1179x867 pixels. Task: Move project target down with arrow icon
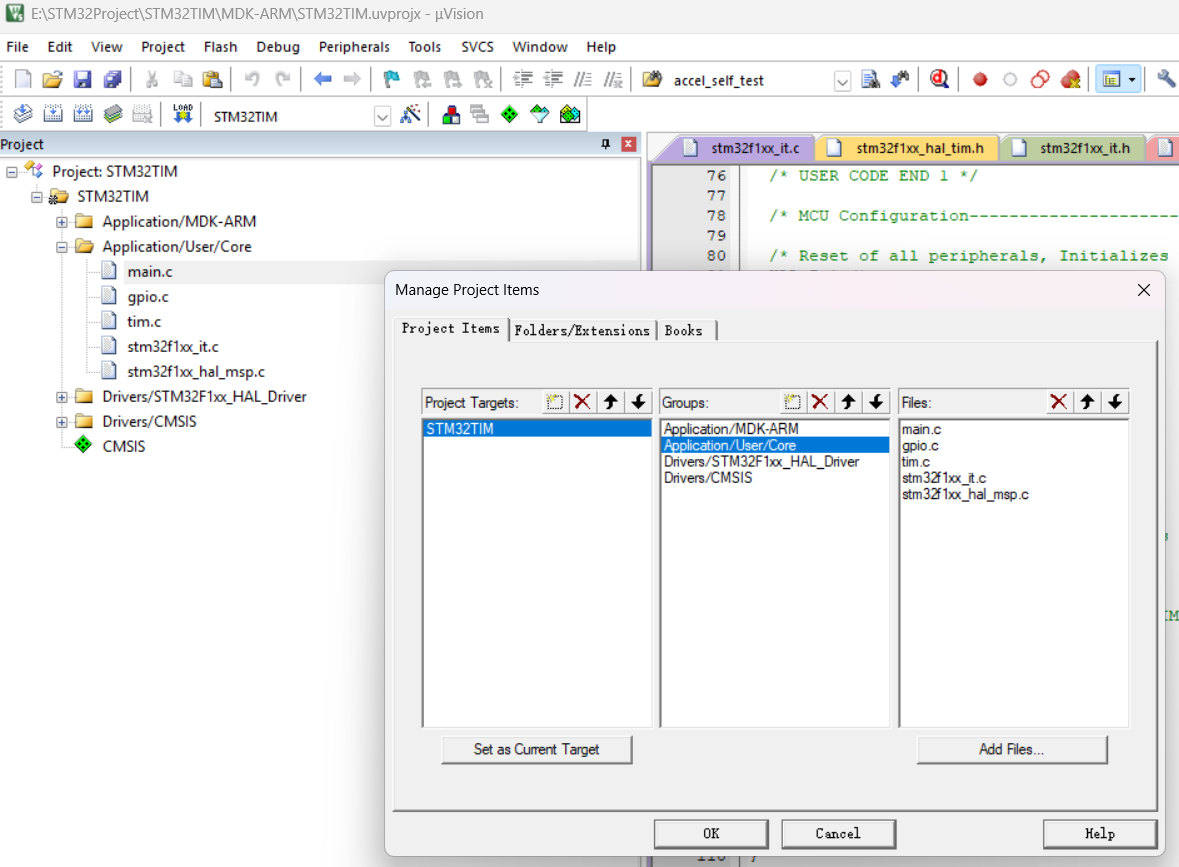point(638,402)
